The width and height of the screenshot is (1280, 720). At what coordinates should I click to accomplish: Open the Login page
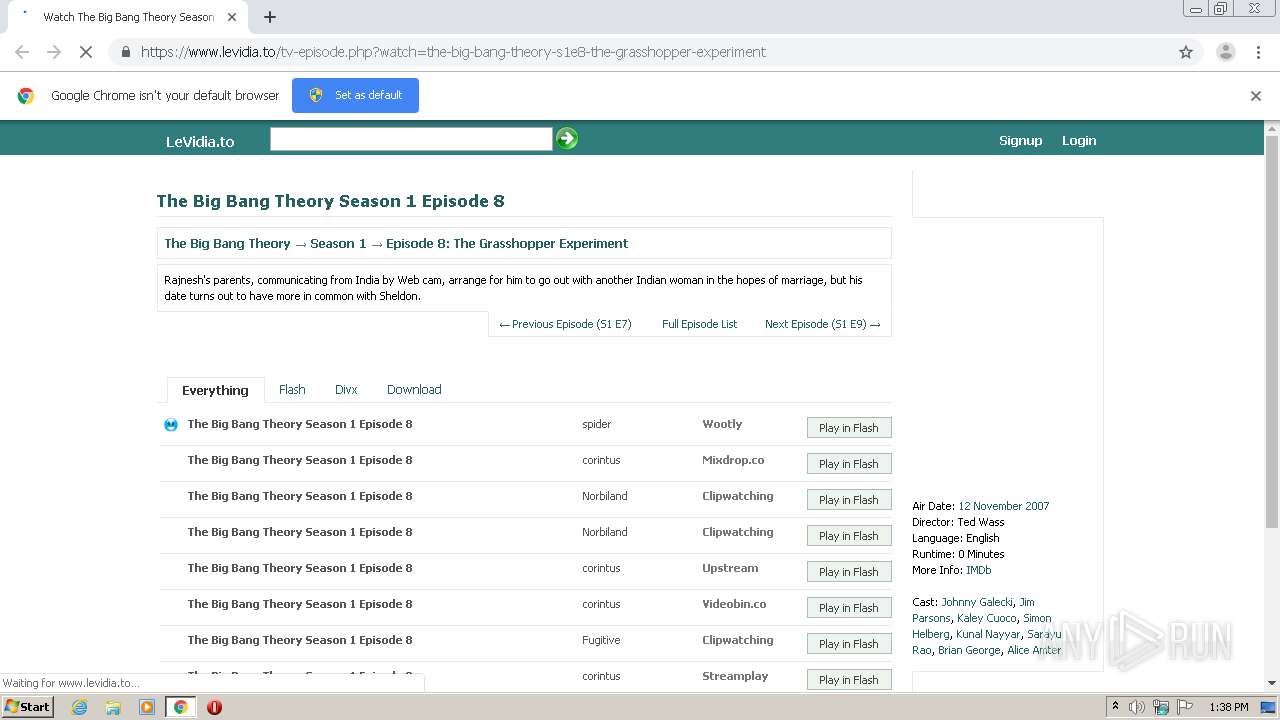coord(1079,141)
